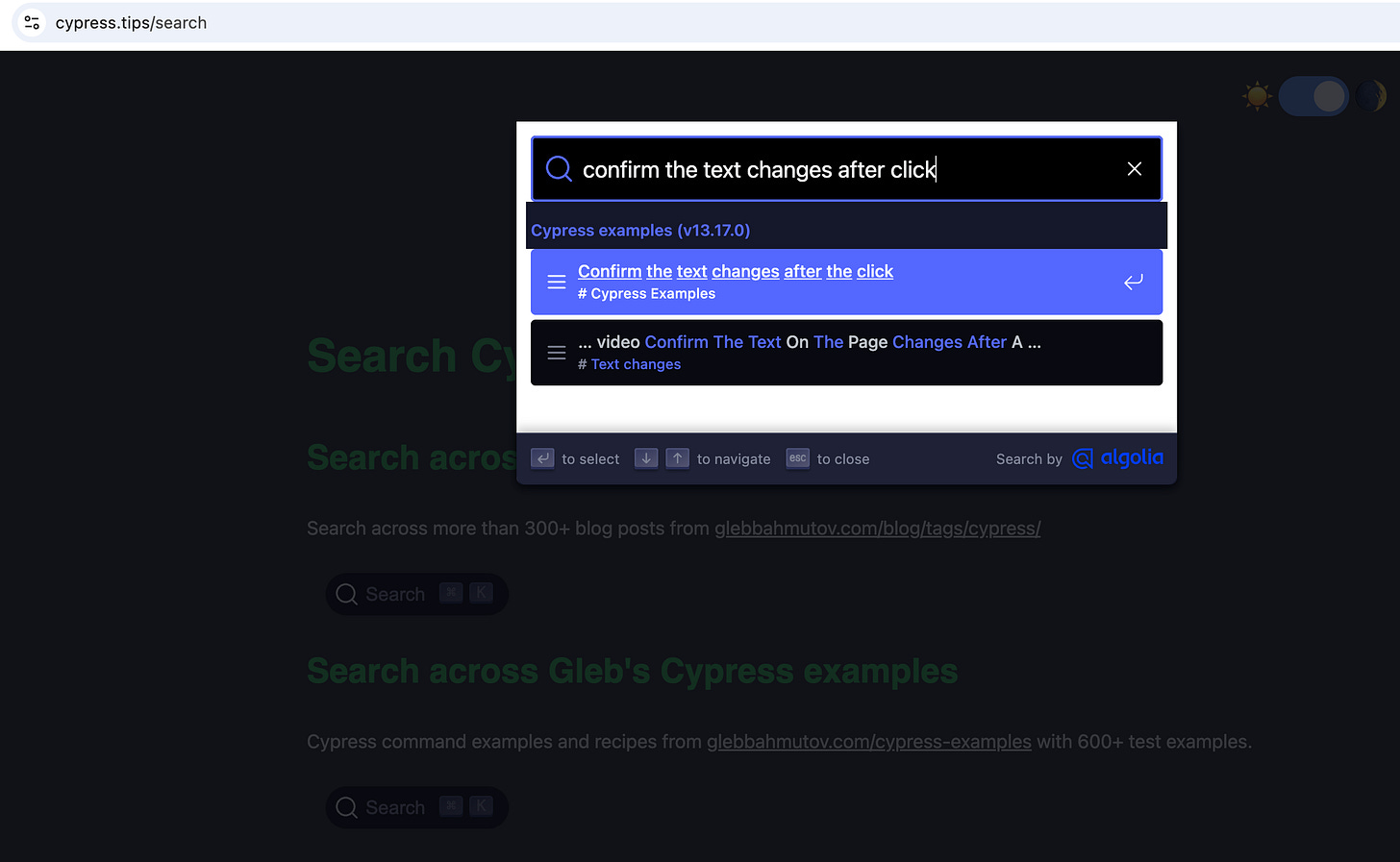Click the drag handle icon beside first result
Viewport: 1400px width, 862px height.
coord(557,282)
